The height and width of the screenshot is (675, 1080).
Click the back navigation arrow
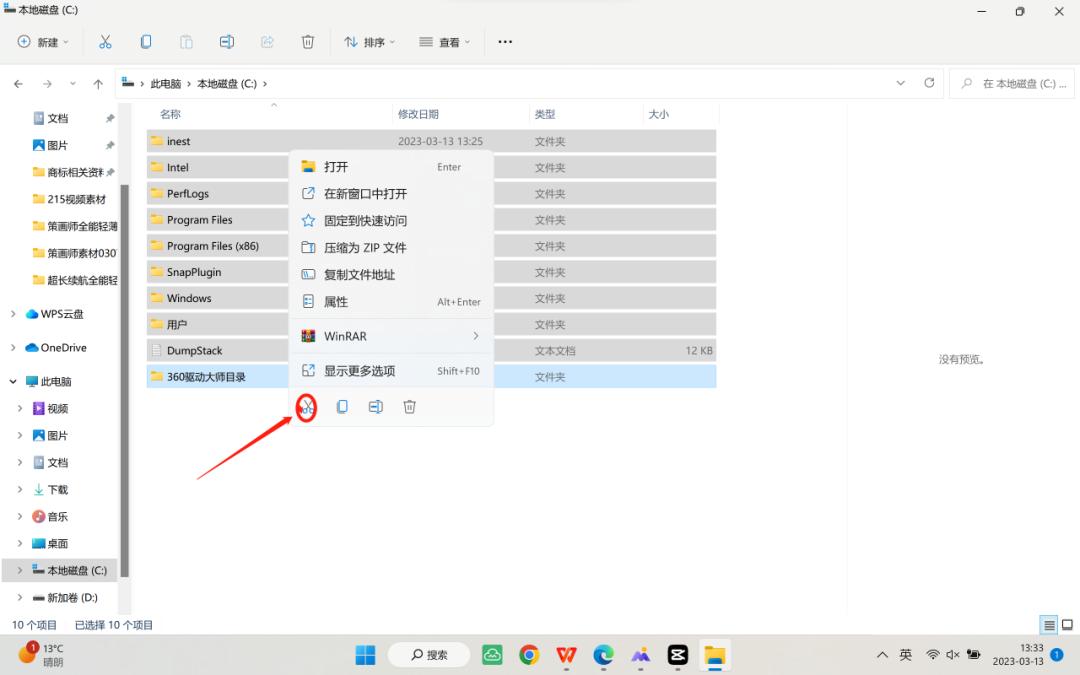(x=18, y=83)
